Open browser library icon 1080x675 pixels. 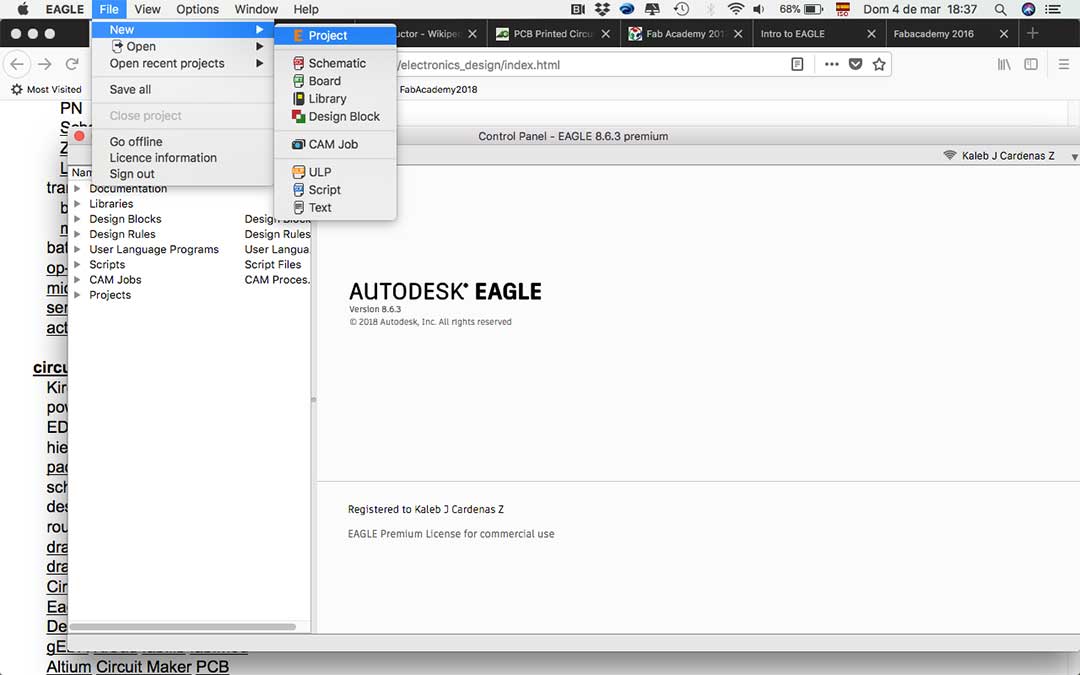[1004, 64]
